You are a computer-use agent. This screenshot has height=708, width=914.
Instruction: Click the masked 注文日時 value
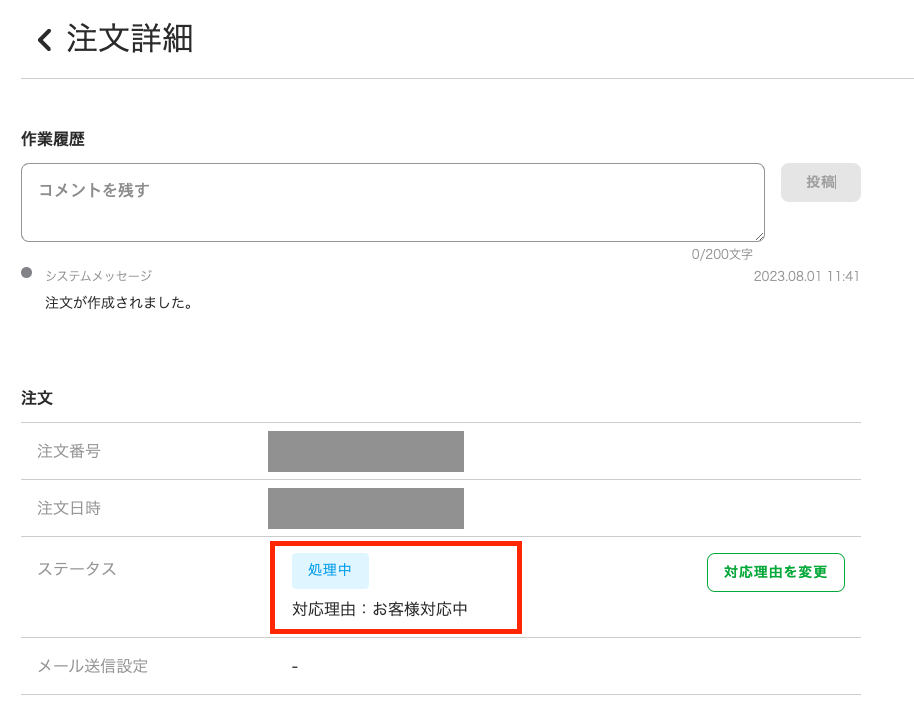tap(366, 508)
